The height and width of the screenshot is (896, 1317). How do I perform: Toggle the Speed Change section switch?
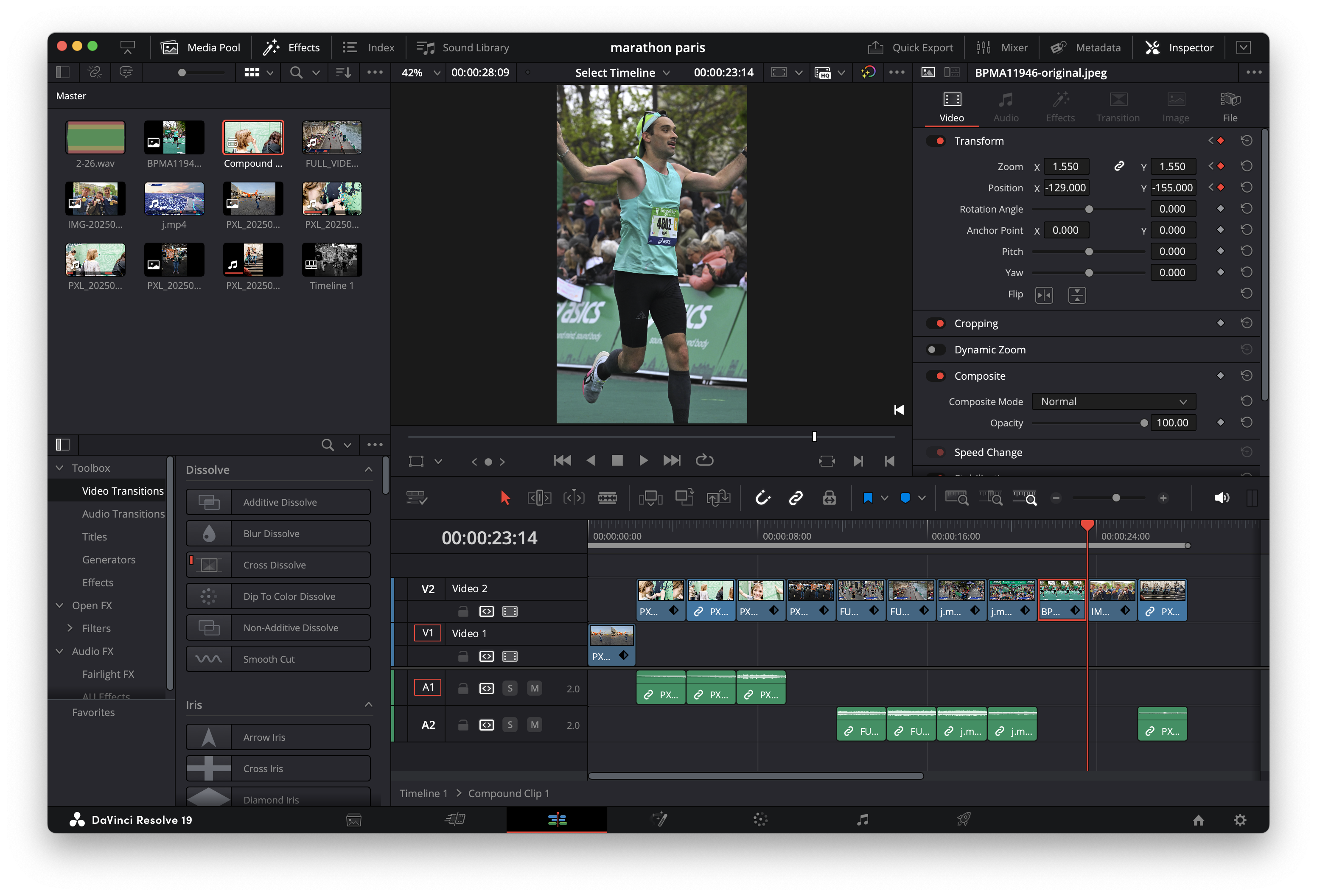(x=936, y=452)
